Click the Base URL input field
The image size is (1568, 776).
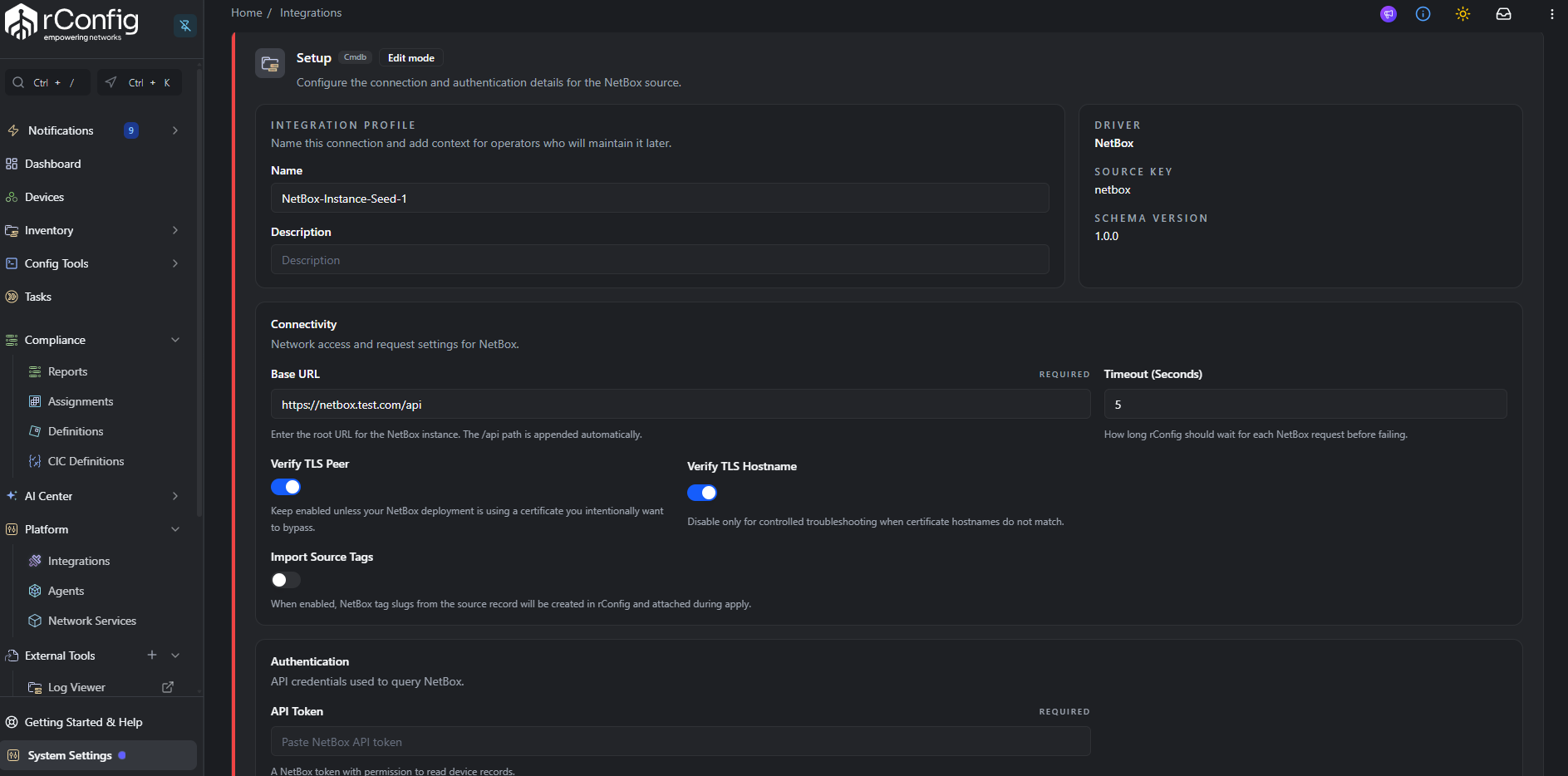pos(681,404)
